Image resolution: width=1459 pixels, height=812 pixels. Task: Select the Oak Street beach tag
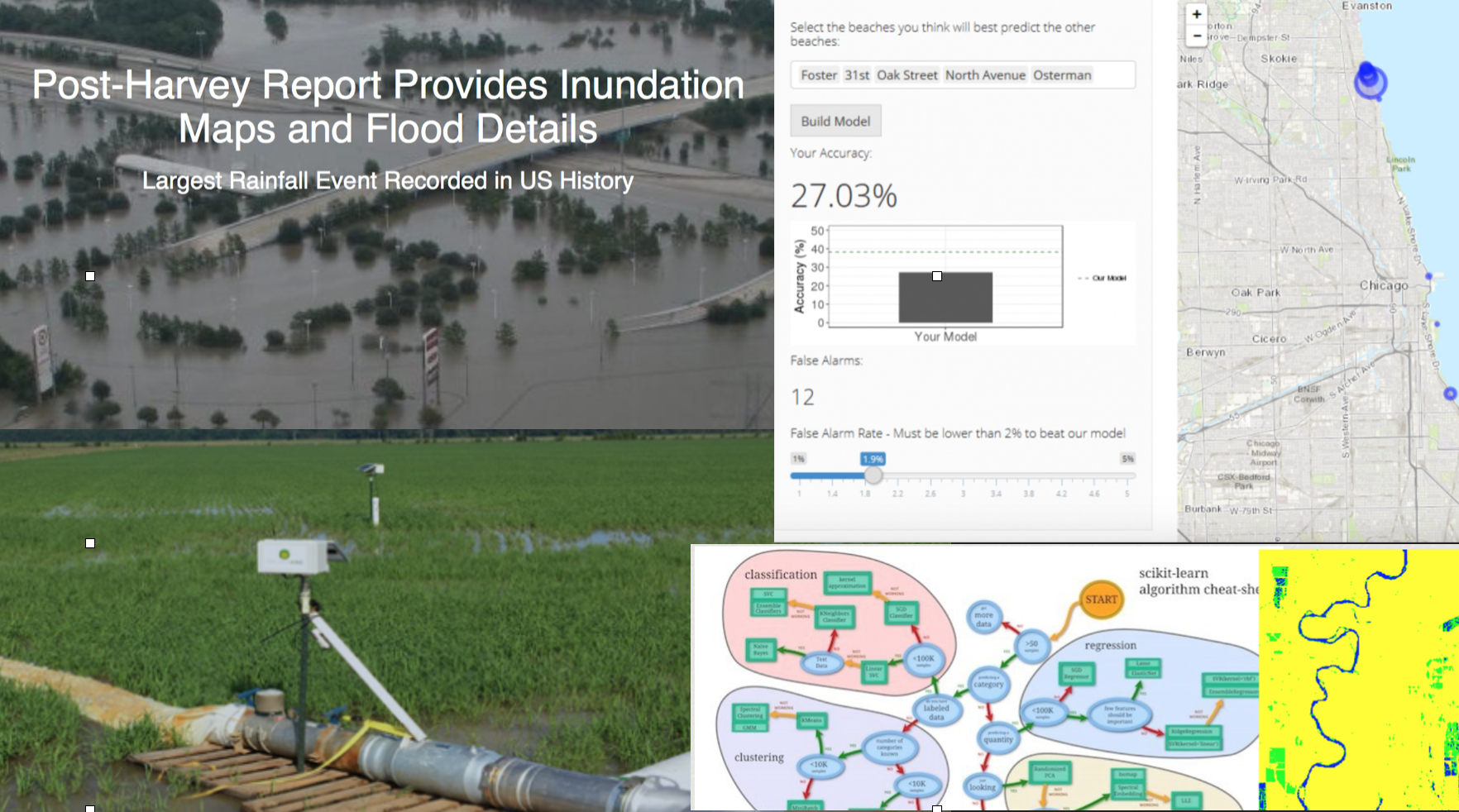[907, 75]
